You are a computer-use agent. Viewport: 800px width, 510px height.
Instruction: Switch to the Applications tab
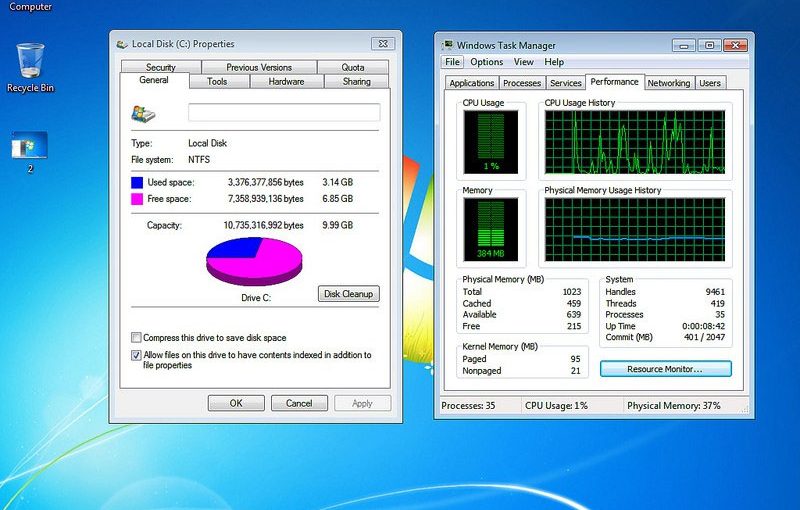pyautogui.click(x=471, y=83)
